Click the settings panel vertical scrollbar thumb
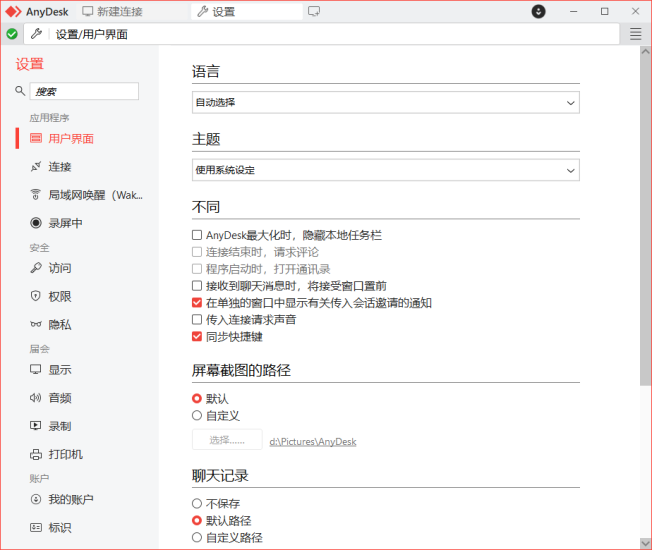Screen dimensions: 652x550 pos(645,221)
